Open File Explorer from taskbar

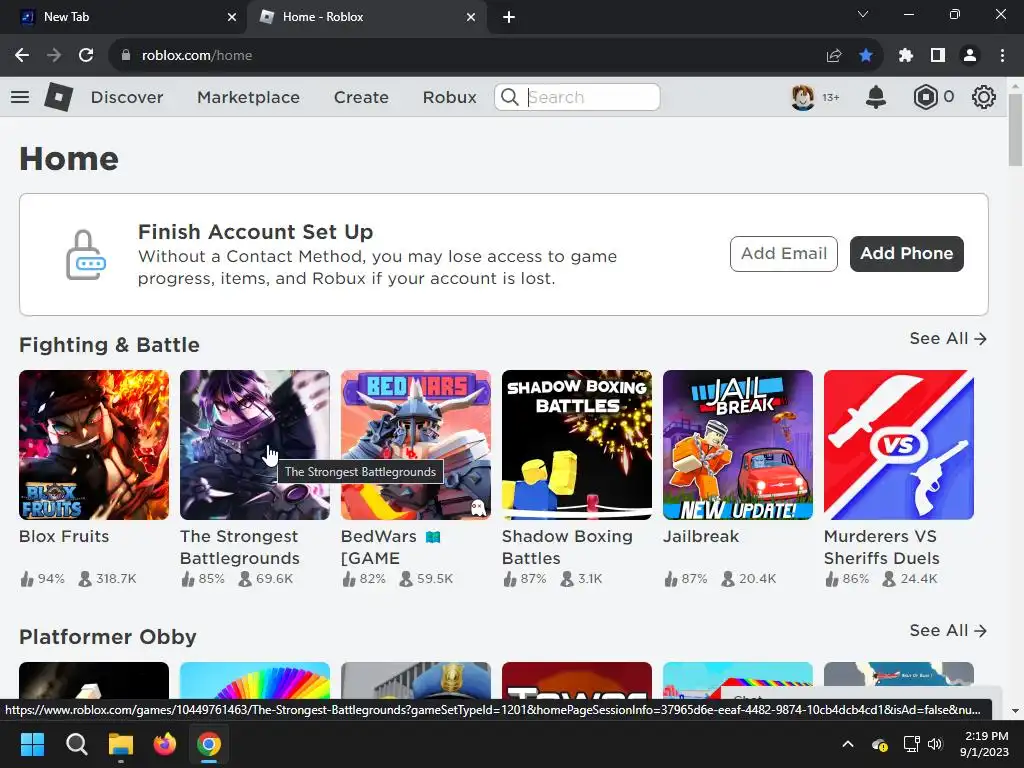pyautogui.click(x=121, y=744)
